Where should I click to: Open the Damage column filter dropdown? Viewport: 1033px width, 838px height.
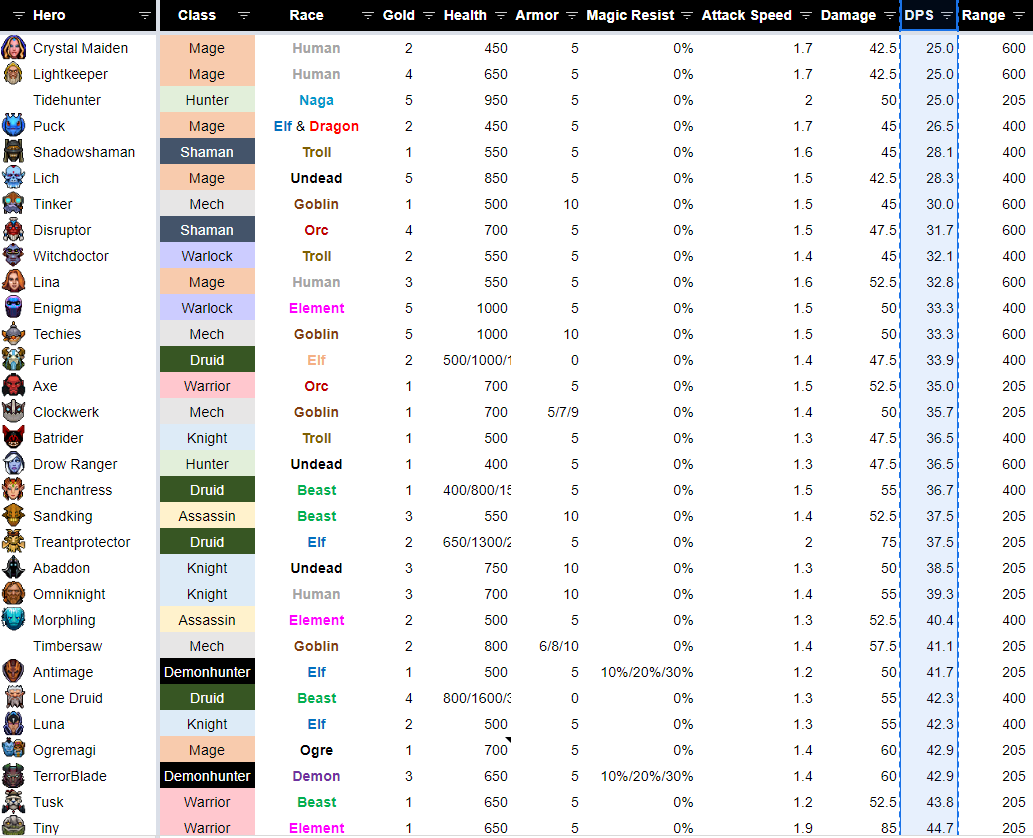coord(889,15)
